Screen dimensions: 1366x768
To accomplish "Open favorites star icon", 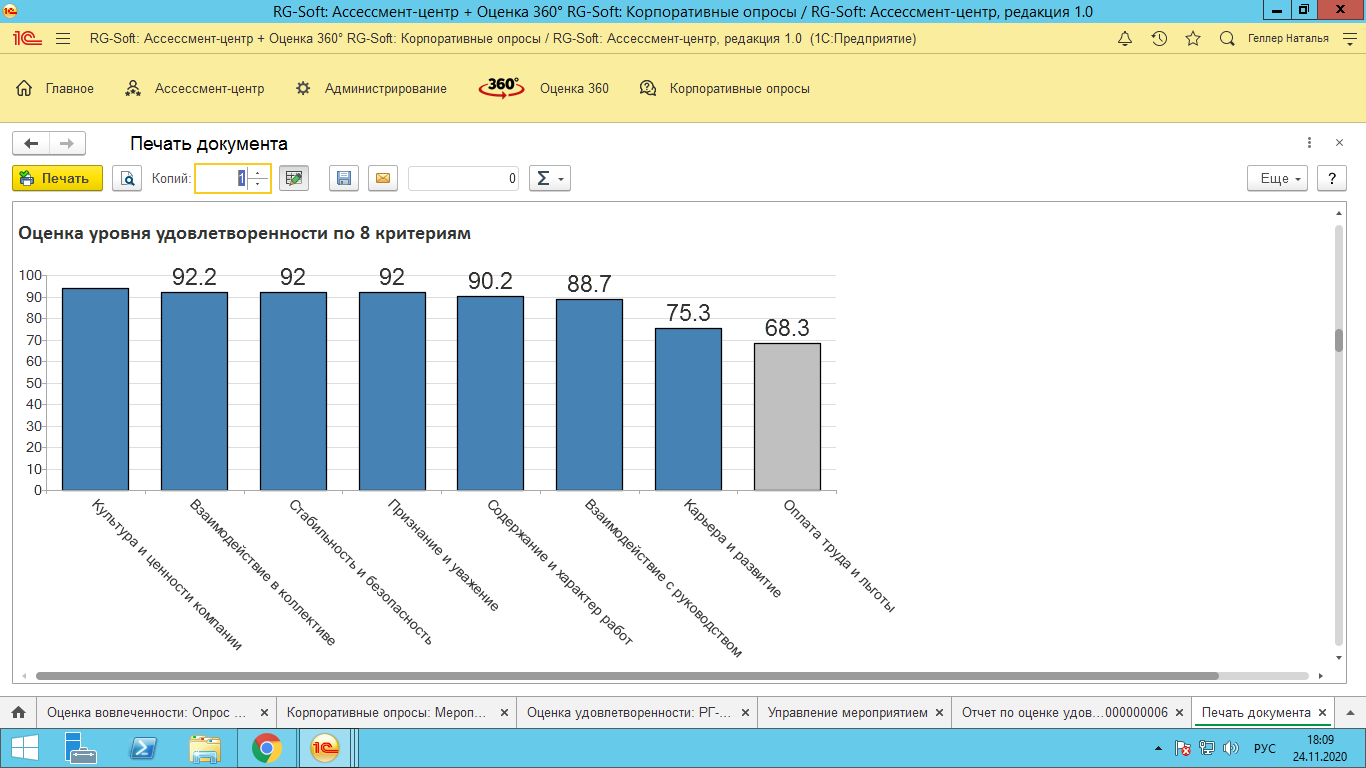I will point(1193,39).
